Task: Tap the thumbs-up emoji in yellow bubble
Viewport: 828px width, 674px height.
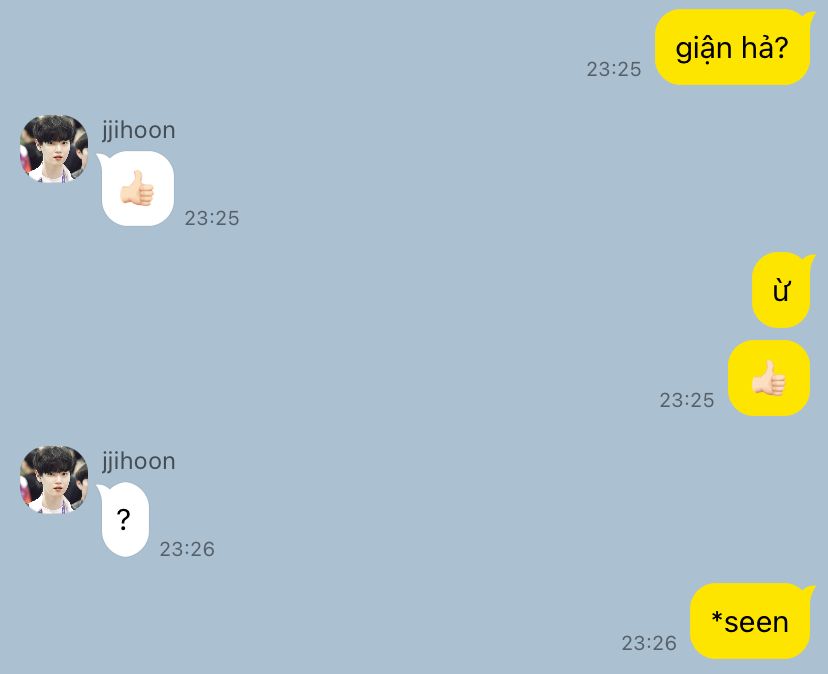Action: 768,378
